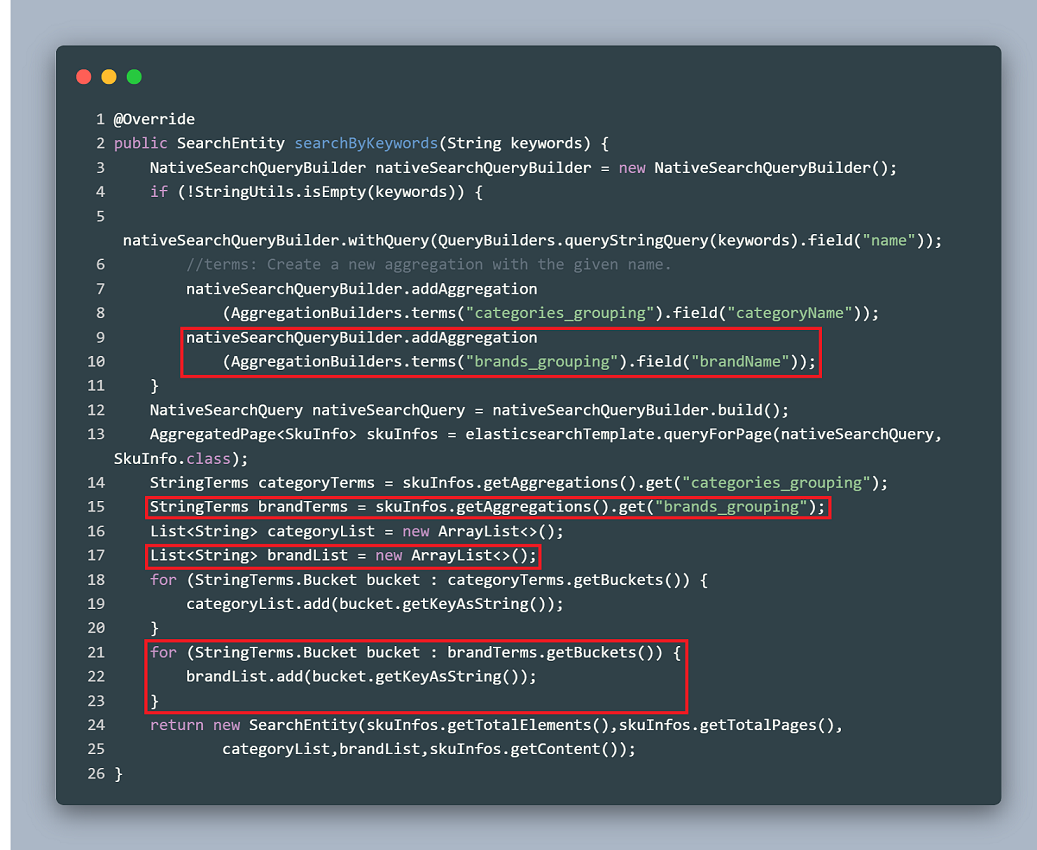Click the if keyword on line 4
The width and height of the screenshot is (1037, 850).
pyautogui.click(x=159, y=192)
